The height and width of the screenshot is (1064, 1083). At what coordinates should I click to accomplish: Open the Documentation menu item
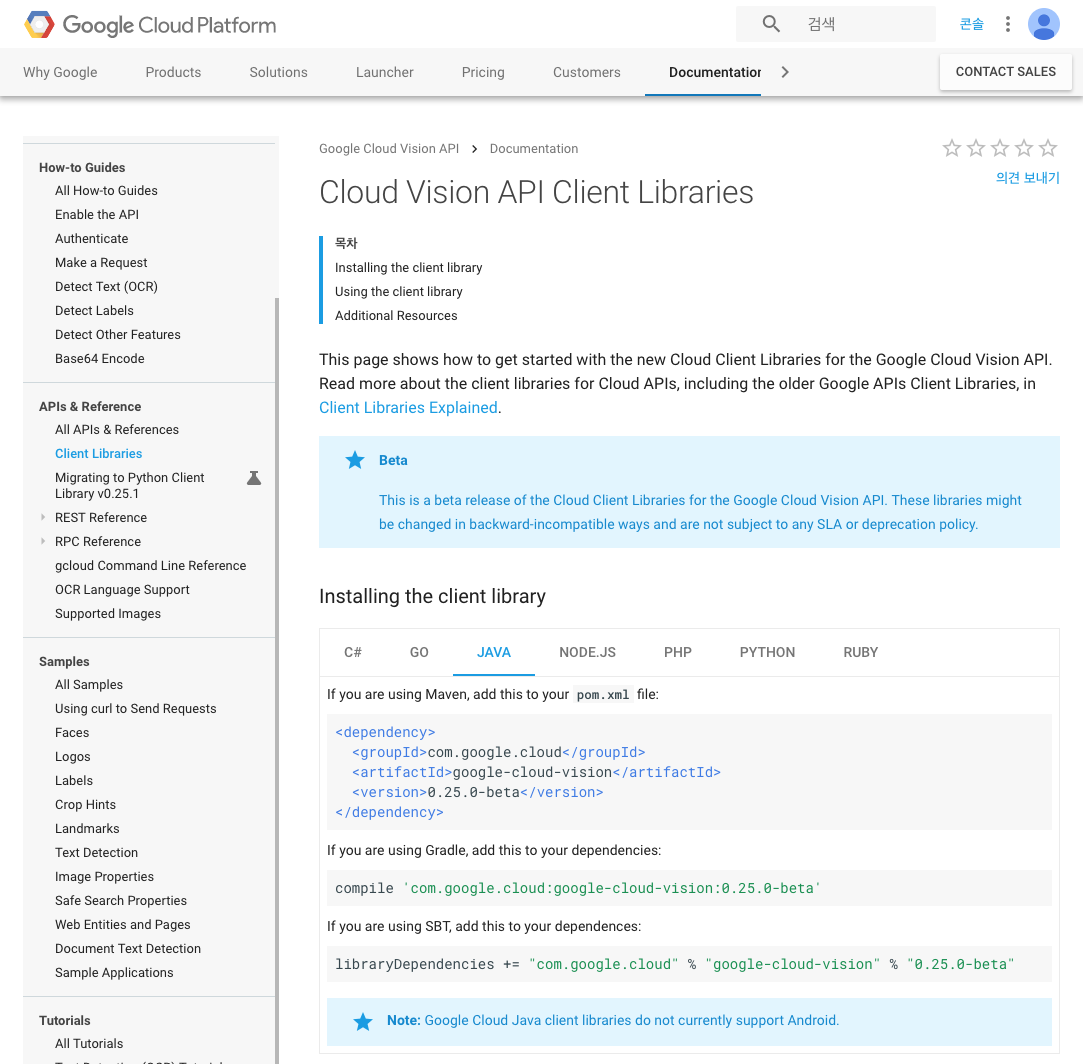point(715,72)
